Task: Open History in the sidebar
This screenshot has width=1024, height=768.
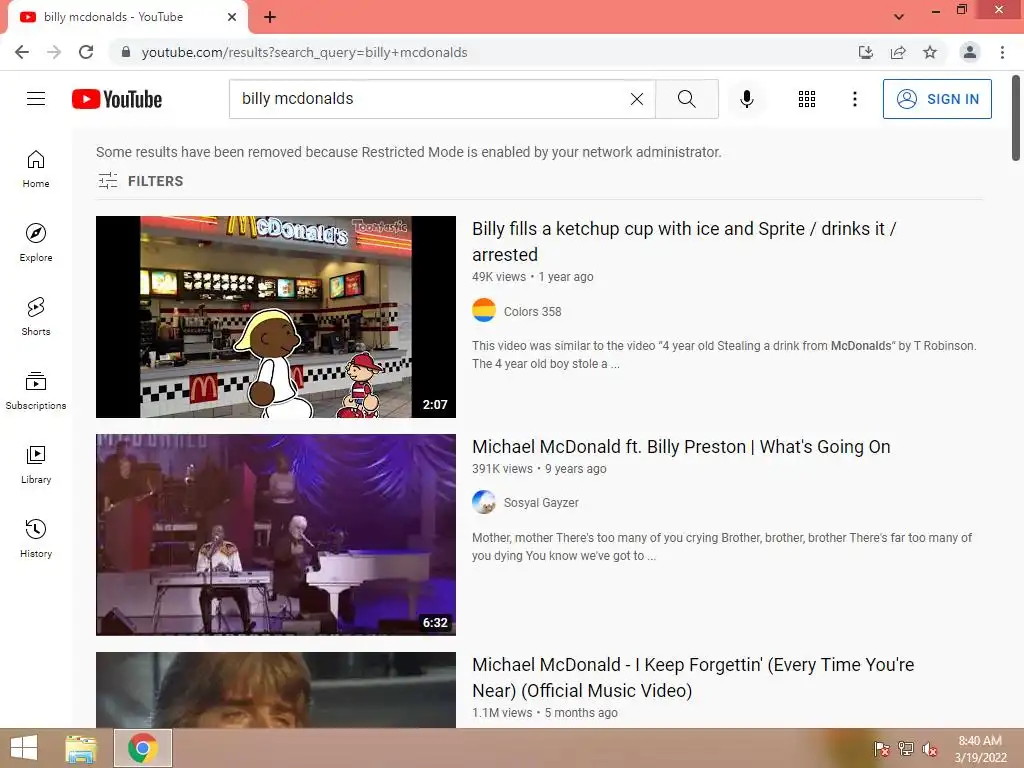Action: point(36,538)
